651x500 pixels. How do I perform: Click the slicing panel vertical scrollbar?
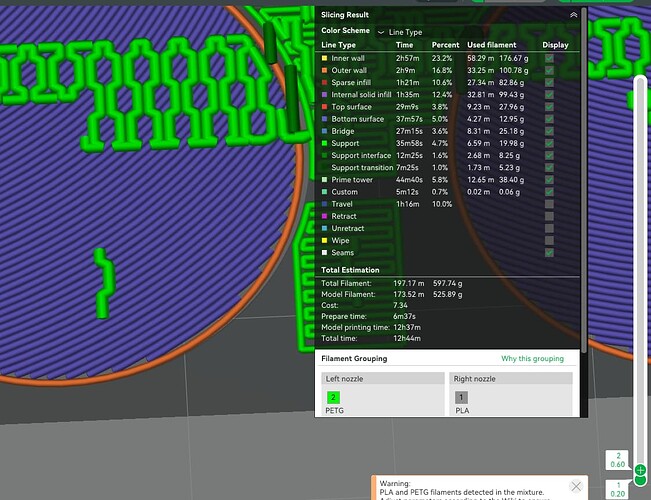pyautogui.click(x=584, y=179)
